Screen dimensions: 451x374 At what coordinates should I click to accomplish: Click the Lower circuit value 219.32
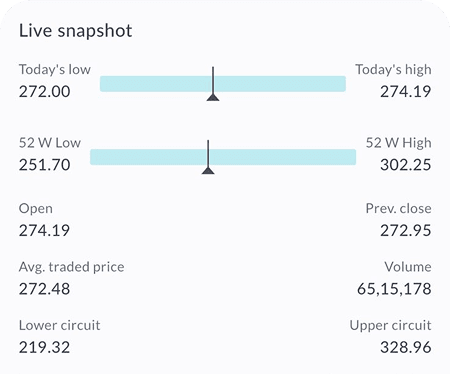(x=44, y=347)
